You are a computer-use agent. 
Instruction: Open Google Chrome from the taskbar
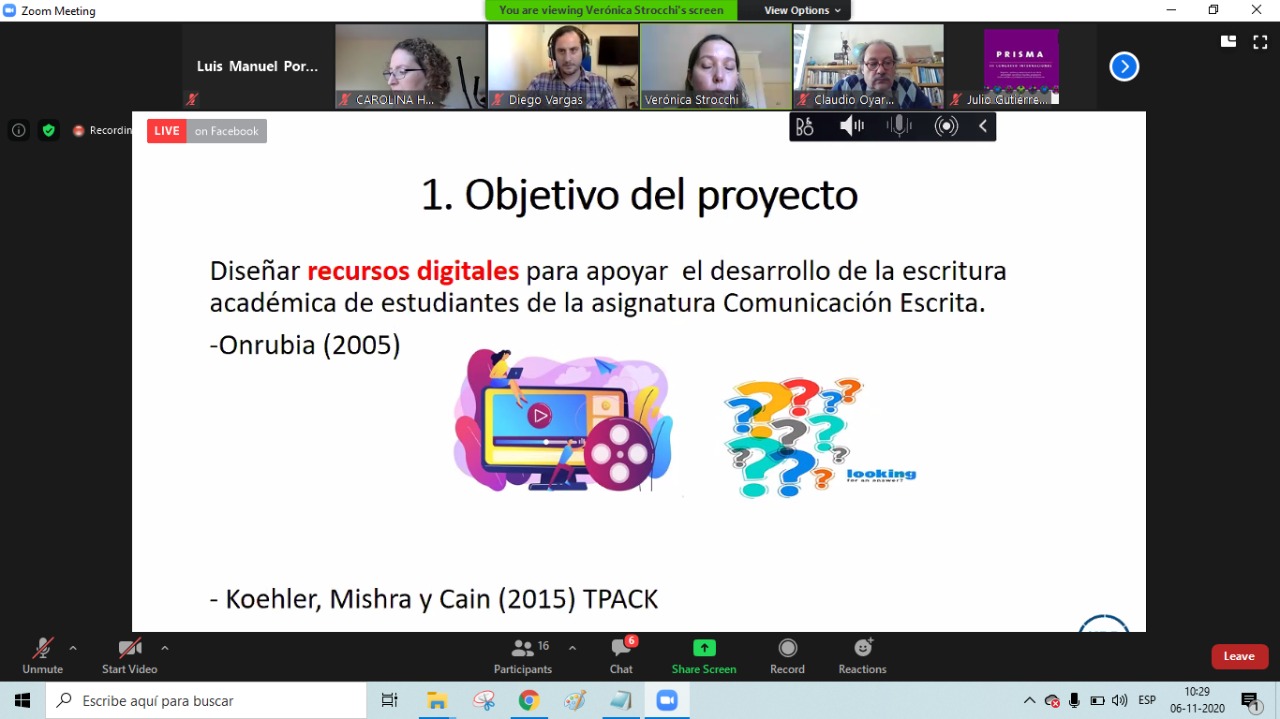point(529,701)
